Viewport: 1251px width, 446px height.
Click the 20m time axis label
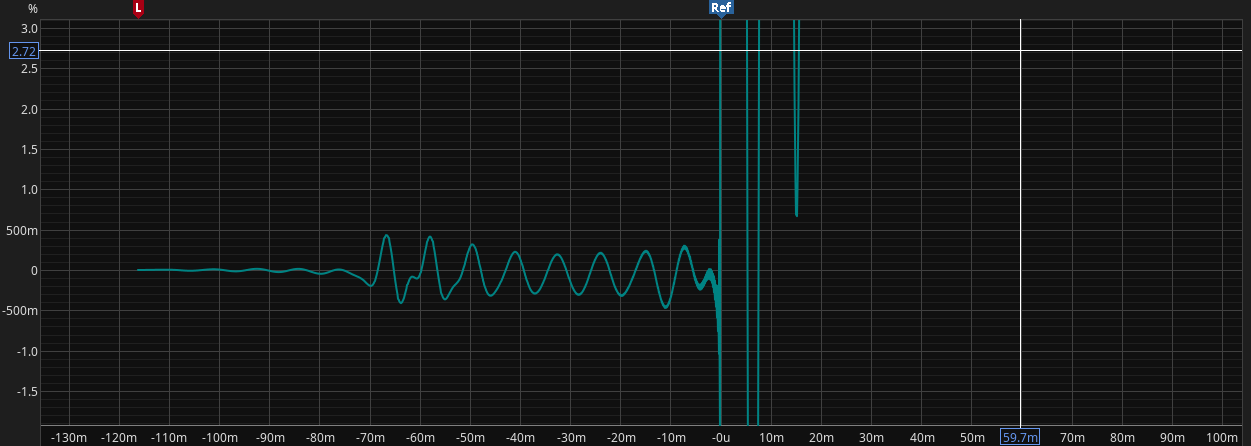(821, 437)
